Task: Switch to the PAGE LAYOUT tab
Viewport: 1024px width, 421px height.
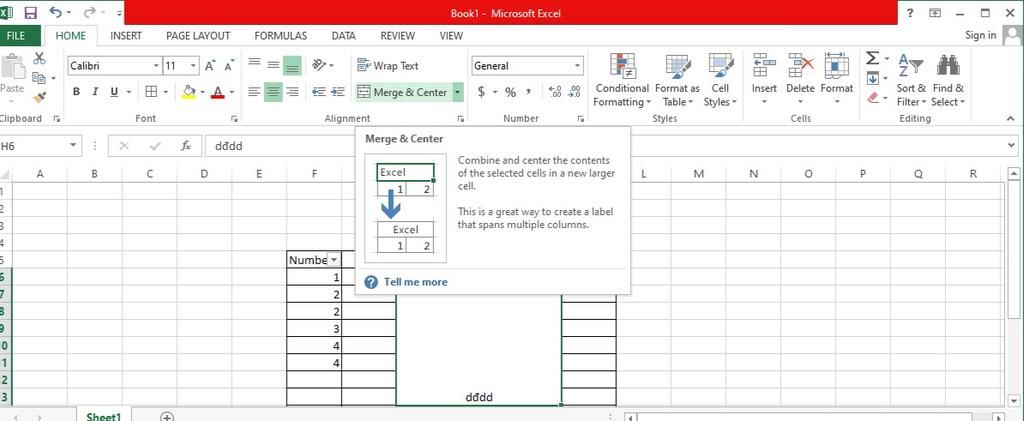Action: [198, 36]
